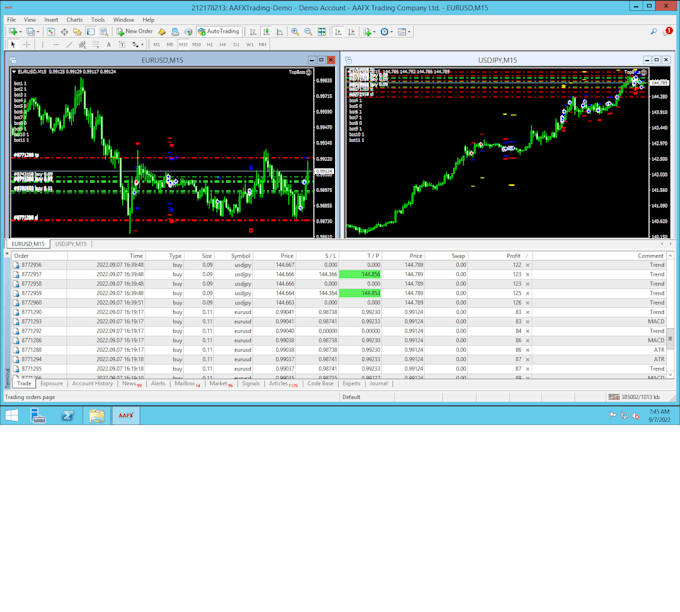Select the M1 timeframe
This screenshot has height=612, width=680.
pyautogui.click(x=157, y=44)
